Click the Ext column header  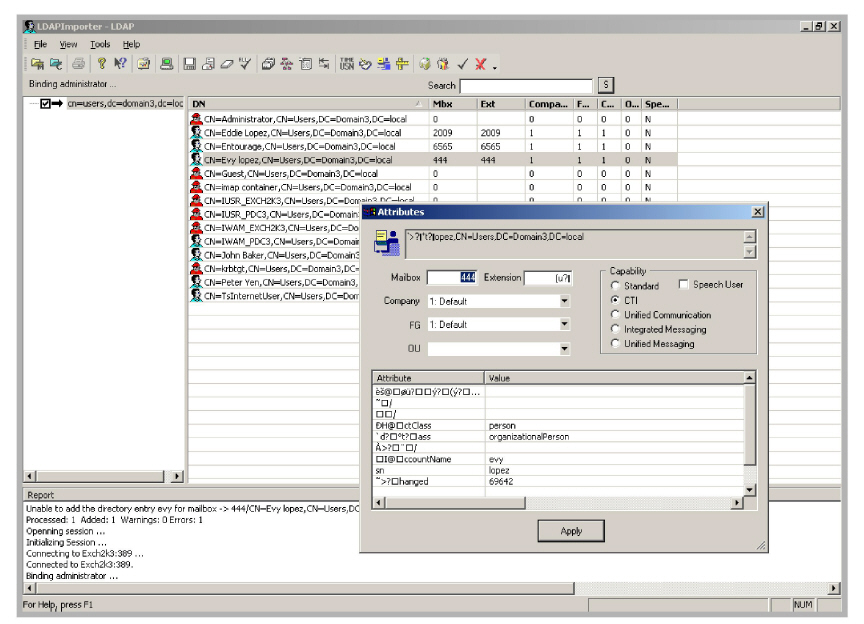pyautogui.click(x=501, y=104)
